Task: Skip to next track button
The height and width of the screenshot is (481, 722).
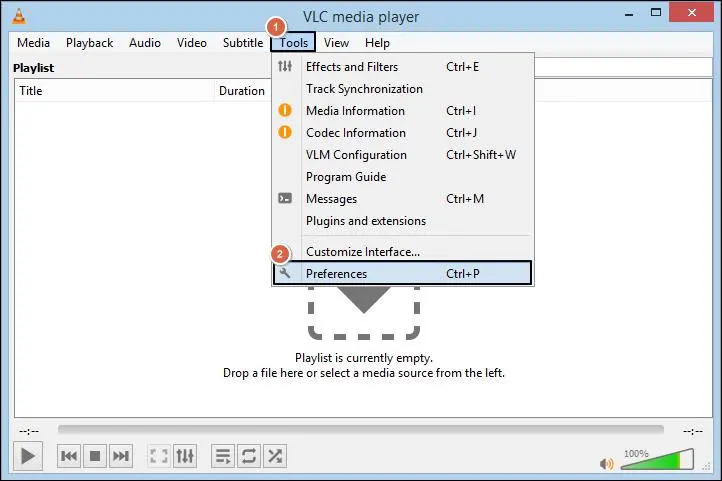Action: (x=121, y=456)
